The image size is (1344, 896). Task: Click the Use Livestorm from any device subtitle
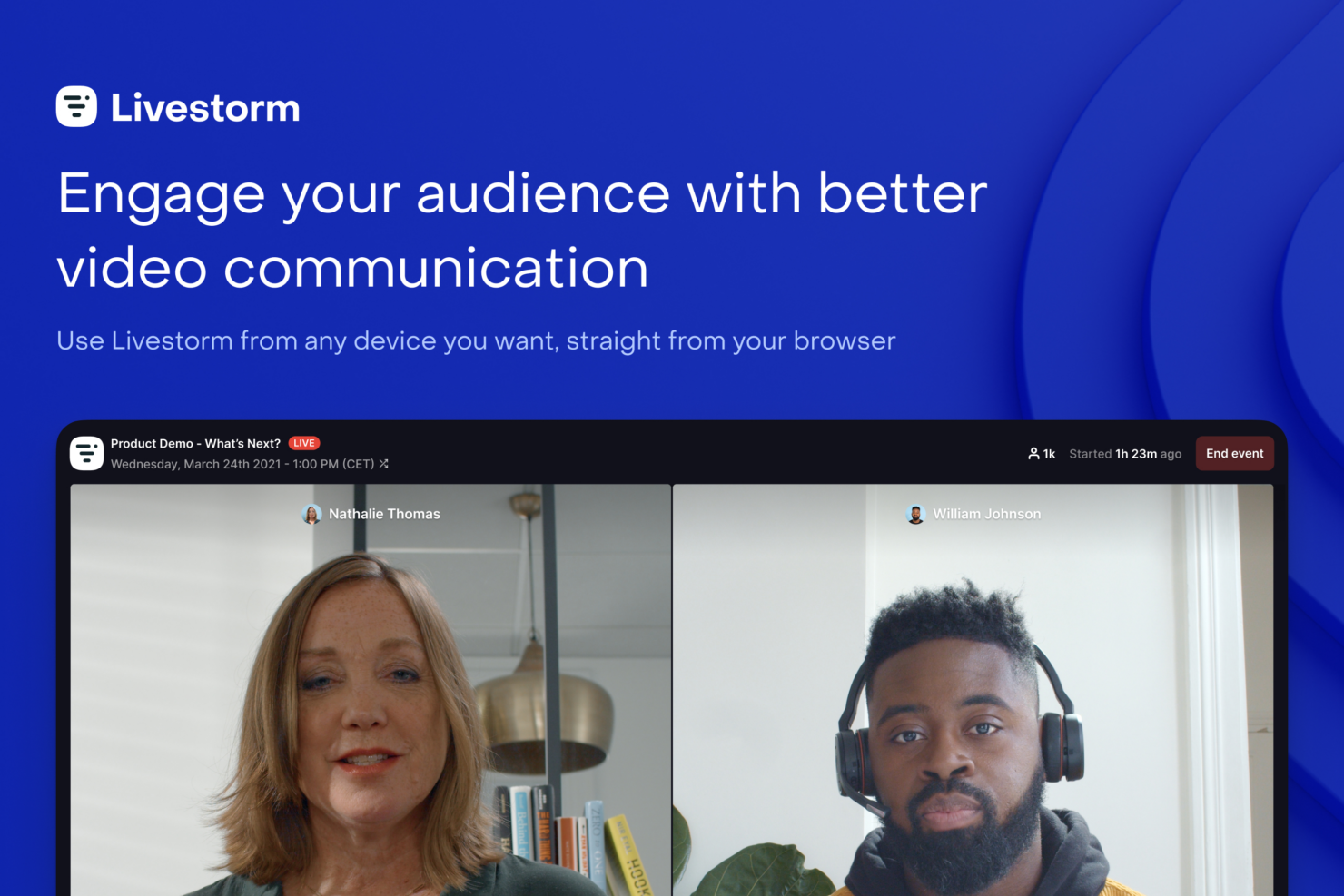pos(476,340)
